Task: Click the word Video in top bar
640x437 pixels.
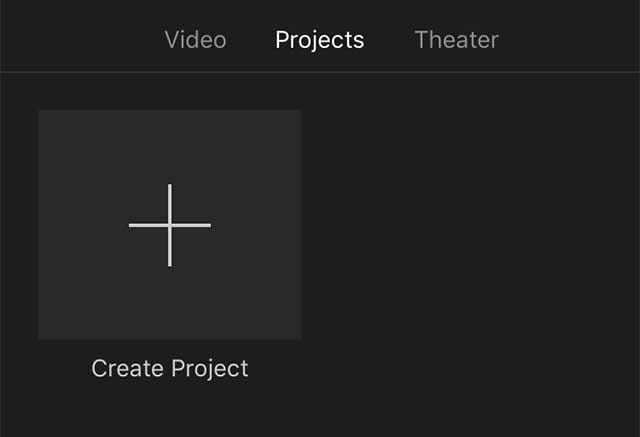Action: [195, 40]
